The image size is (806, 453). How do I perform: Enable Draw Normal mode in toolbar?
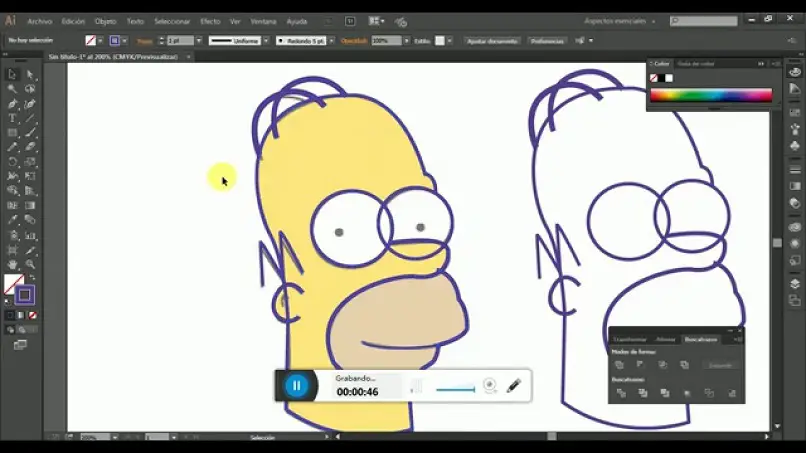coord(10,330)
